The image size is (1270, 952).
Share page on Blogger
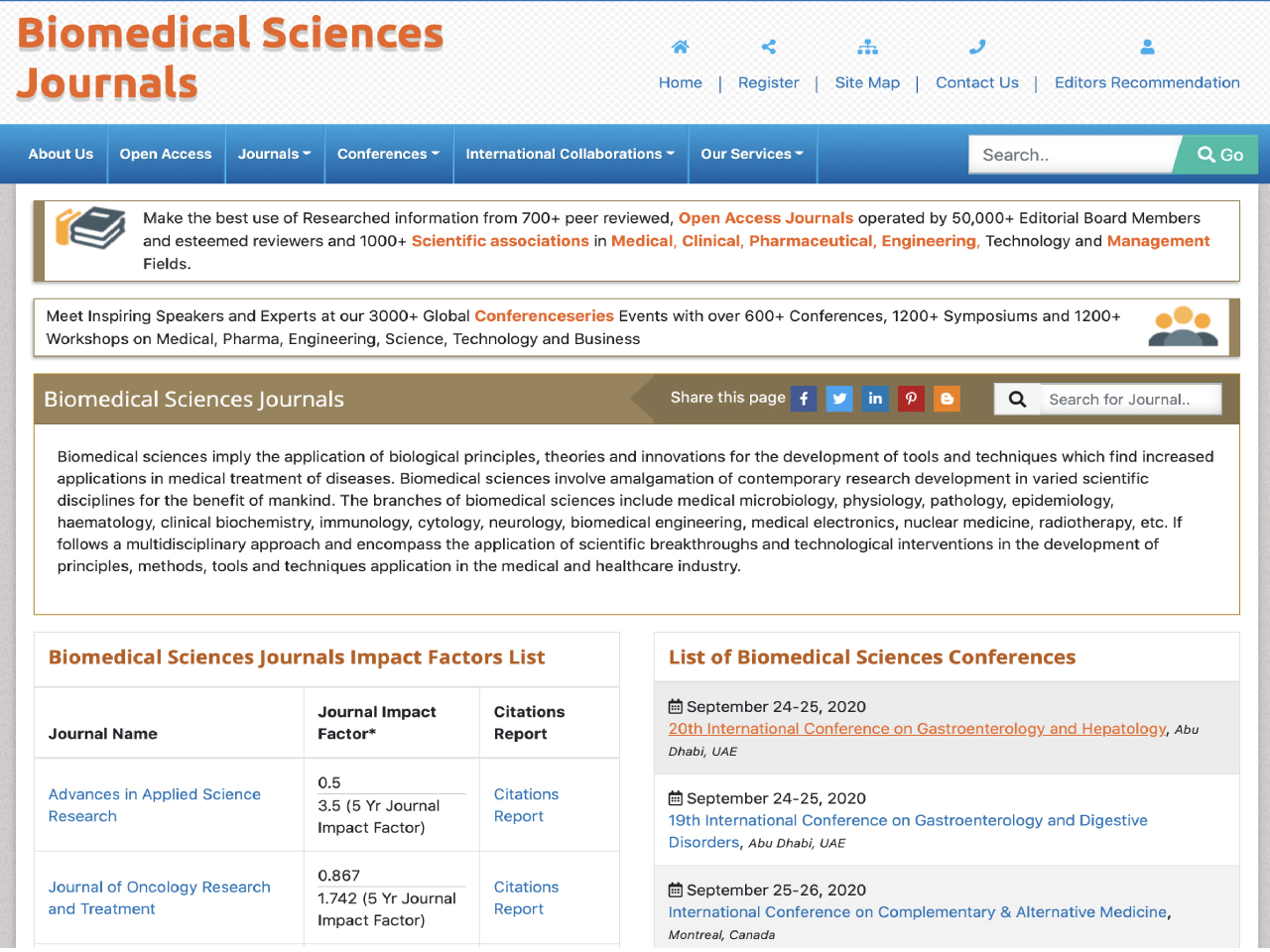(x=947, y=399)
